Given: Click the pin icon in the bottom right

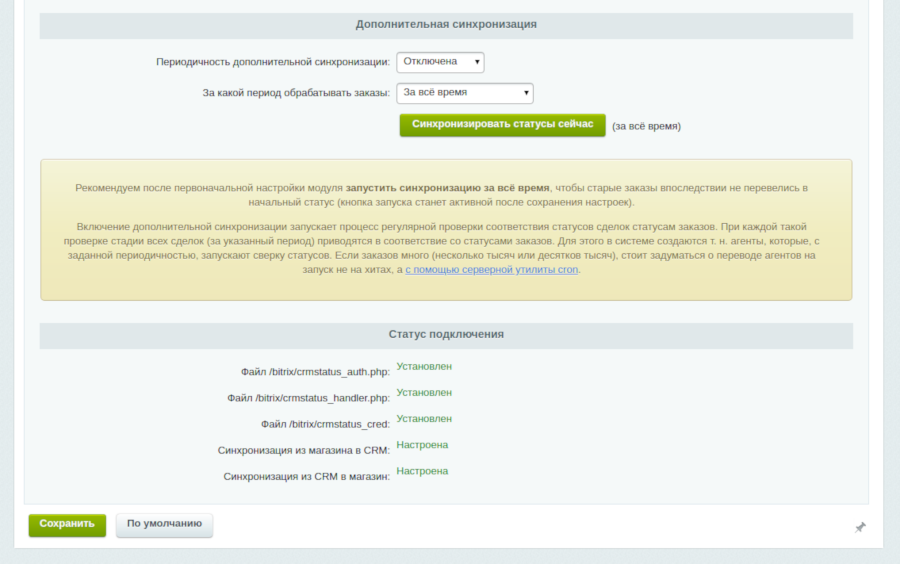Looking at the screenshot, I should 860,527.
